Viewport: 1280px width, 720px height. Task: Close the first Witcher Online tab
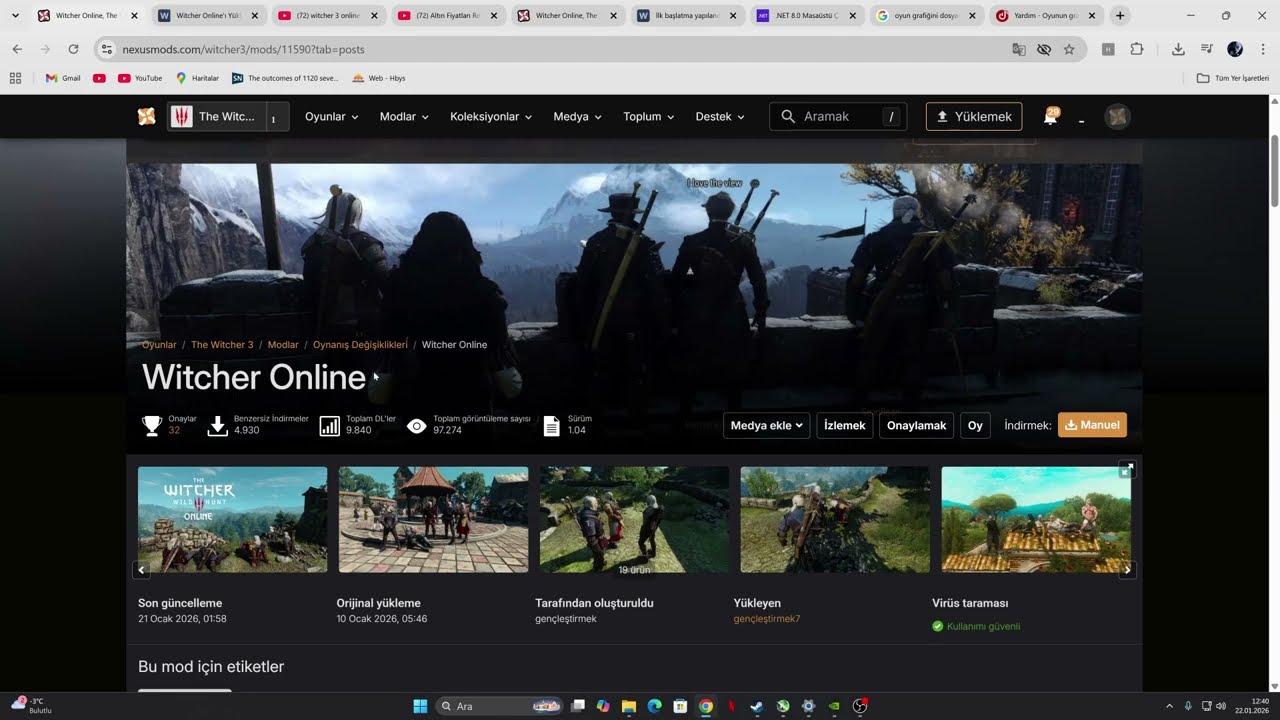click(x=134, y=16)
